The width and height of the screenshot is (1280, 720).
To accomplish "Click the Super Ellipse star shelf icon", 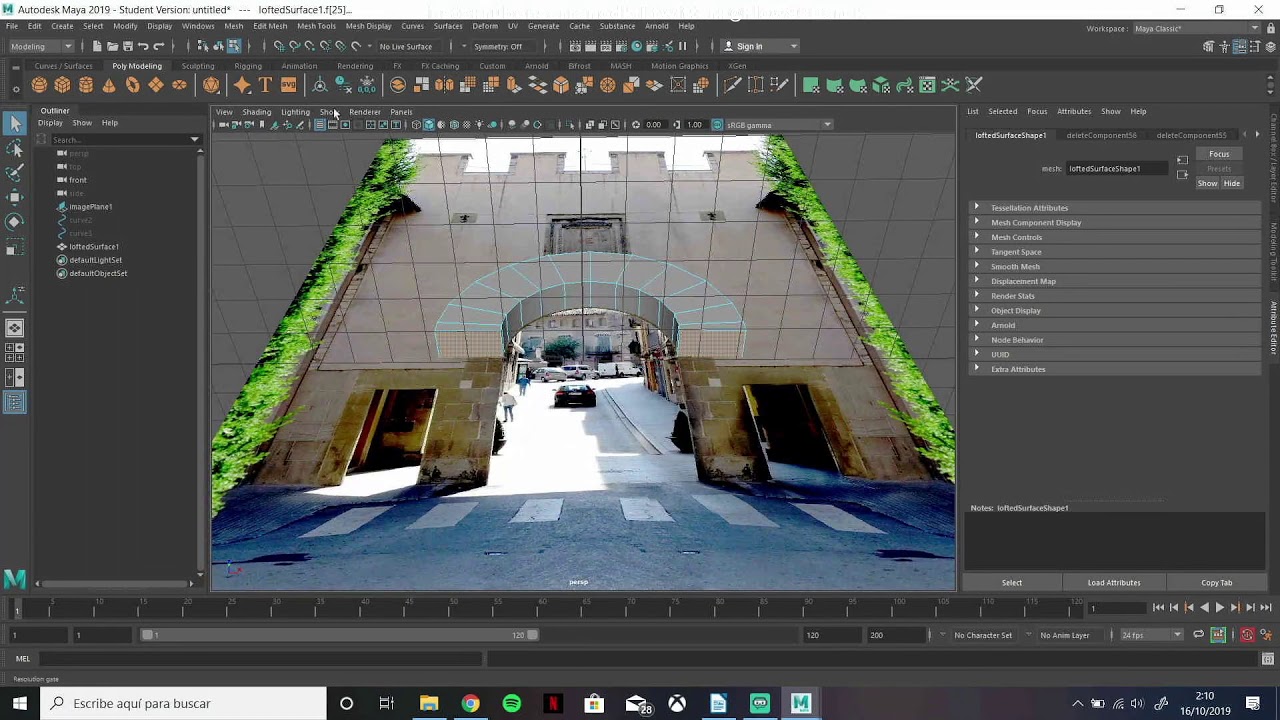I will (x=241, y=85).
